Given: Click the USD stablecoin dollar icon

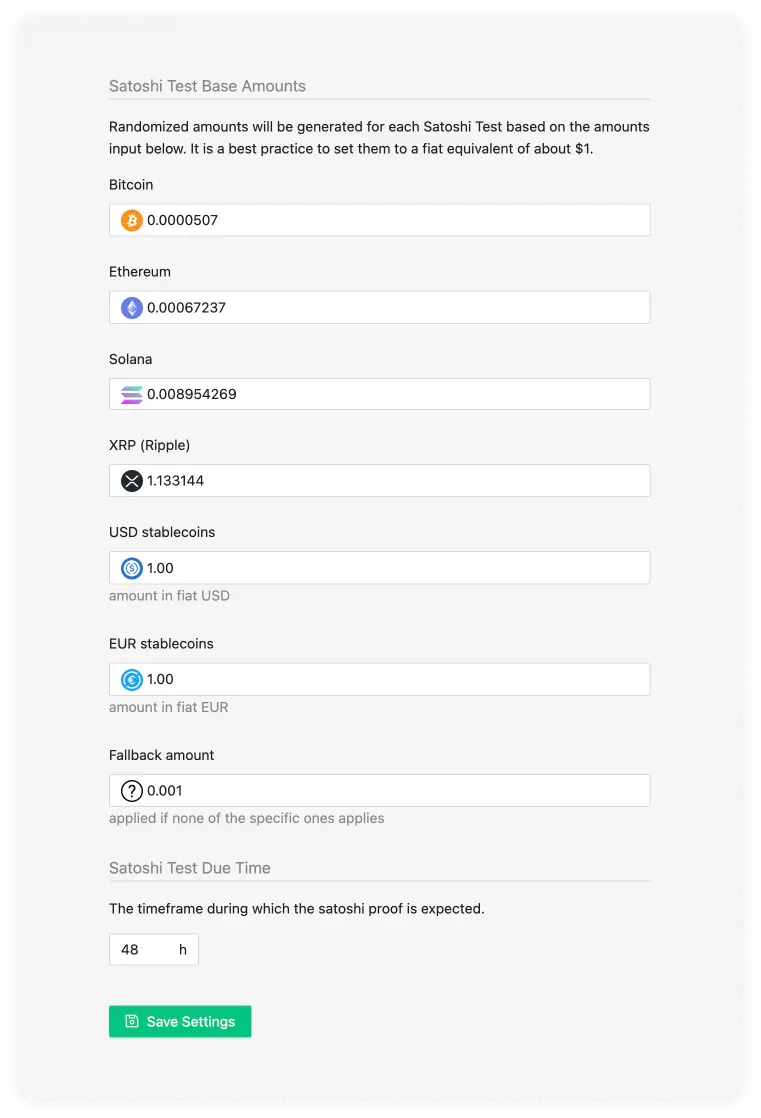Looking at the screenshot, I should pyautogui.click(x=131, y=568).
